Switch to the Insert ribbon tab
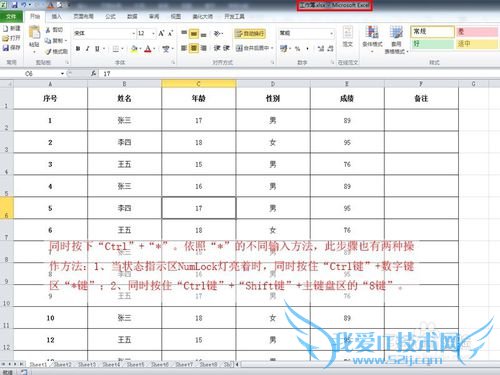The width and height of the screenshot is (500, 375). click(57, 16)
